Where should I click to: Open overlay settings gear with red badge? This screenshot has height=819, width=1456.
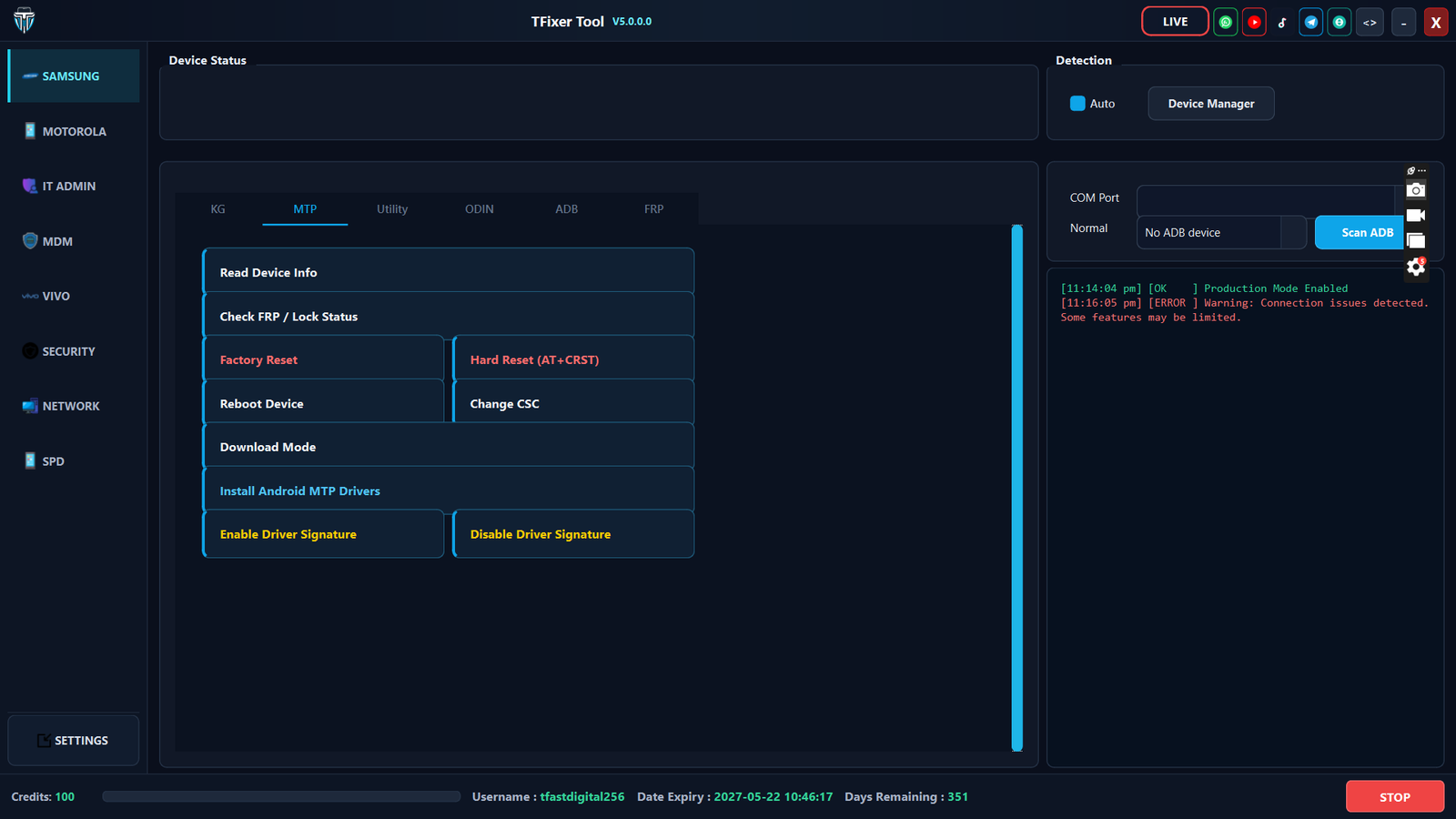click(1416, 267)
